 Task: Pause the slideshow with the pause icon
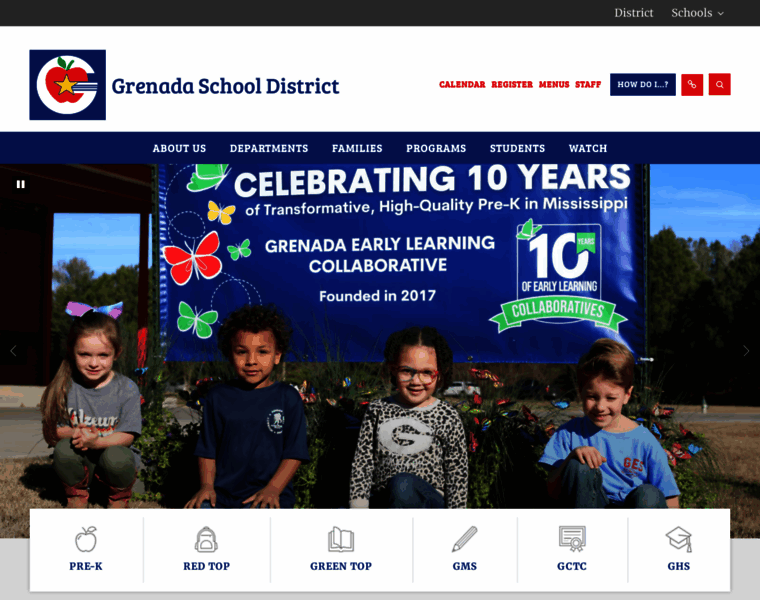20,184
